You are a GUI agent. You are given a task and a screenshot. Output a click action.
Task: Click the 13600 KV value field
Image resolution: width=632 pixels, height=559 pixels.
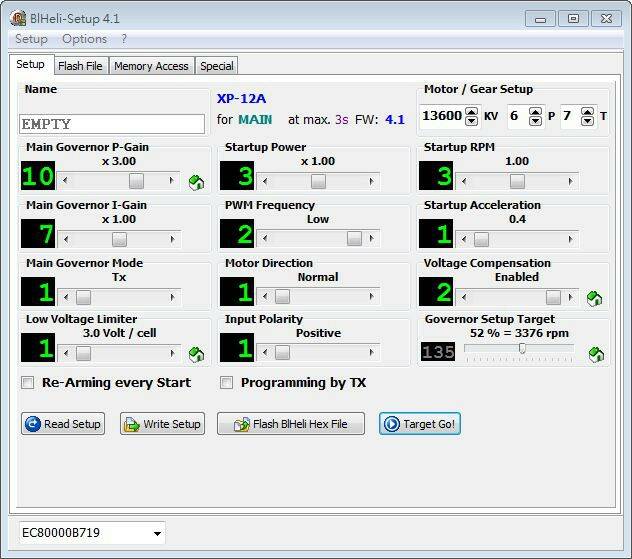pyautogui.click(x=442, y=116)
